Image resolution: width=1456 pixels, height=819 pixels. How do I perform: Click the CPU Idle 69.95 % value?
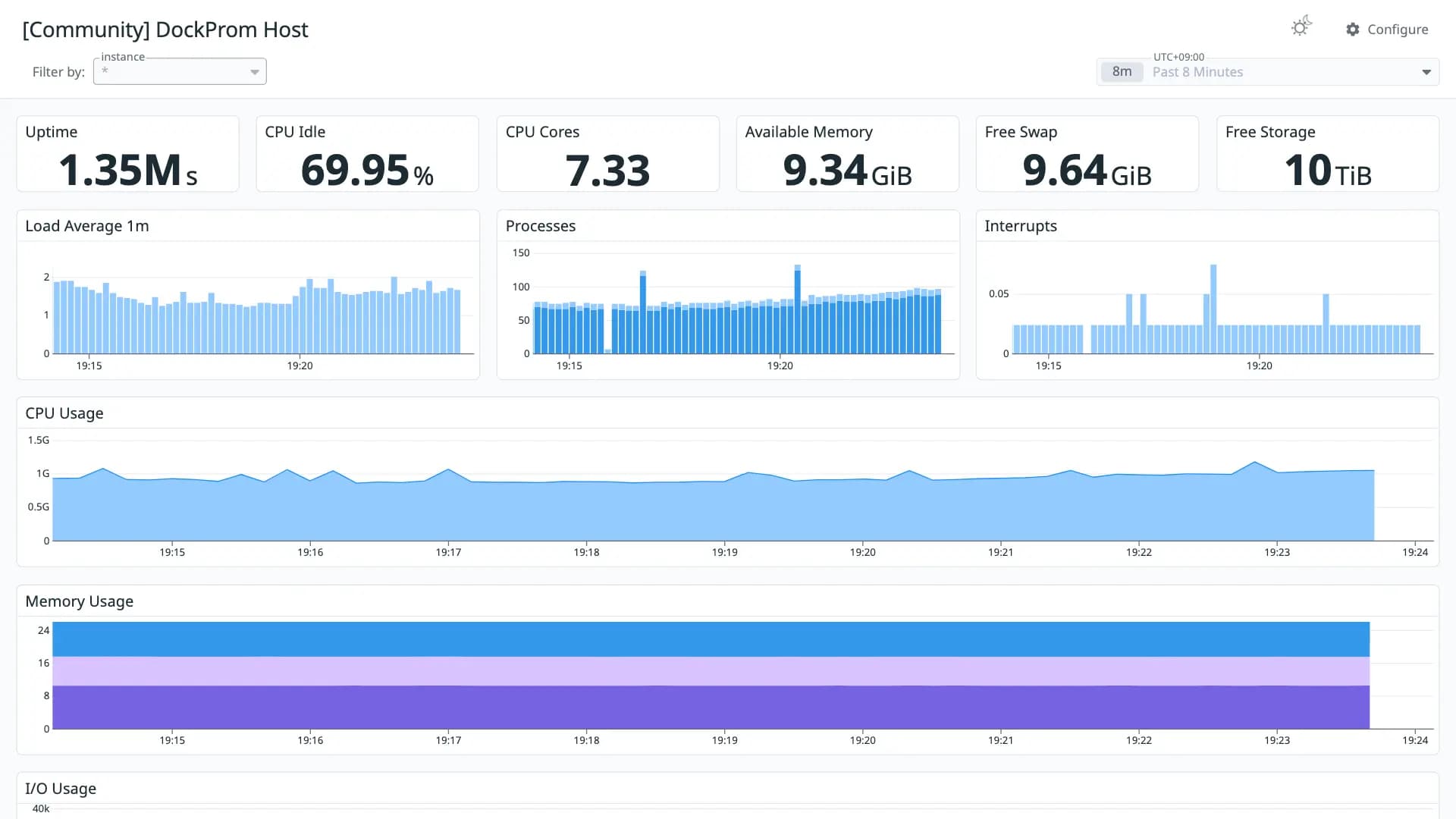(367, 170)
